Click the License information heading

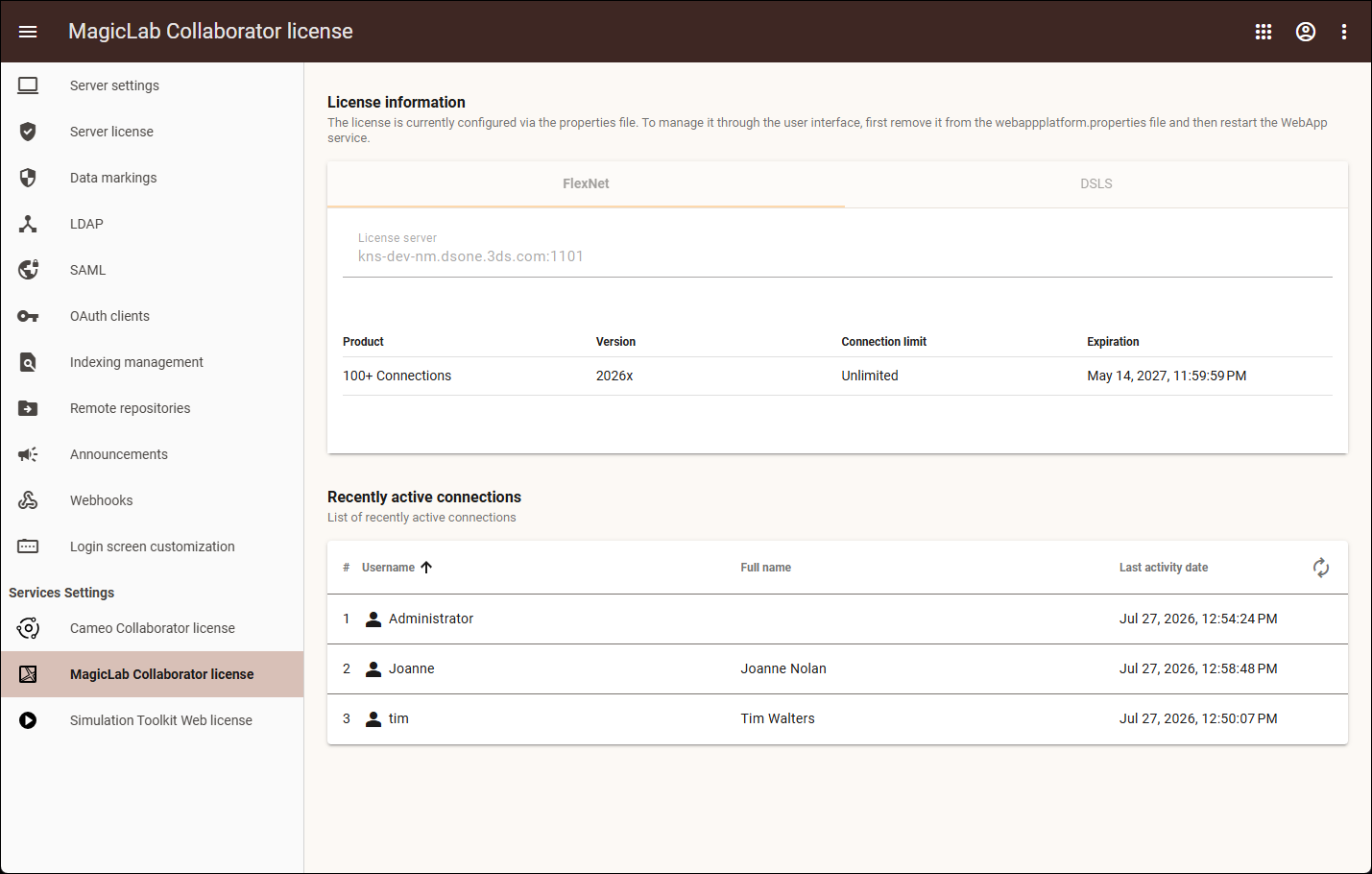pyautogui.click(x=397, y=102)
